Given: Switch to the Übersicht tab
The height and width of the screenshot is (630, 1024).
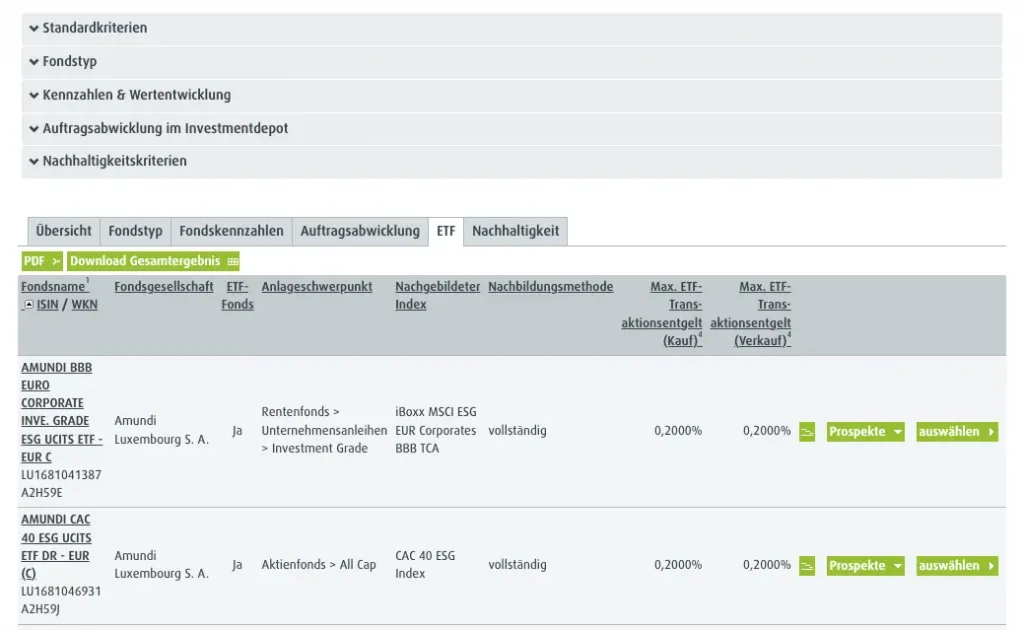Looking at the screenshot, I should pyautogui.click(x=63, y=231).
